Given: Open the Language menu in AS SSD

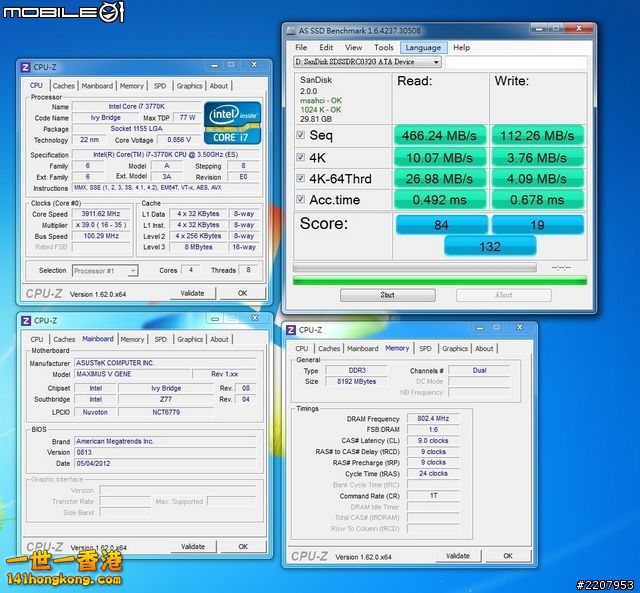Looking at the screenshot, I should click(423, 47).
